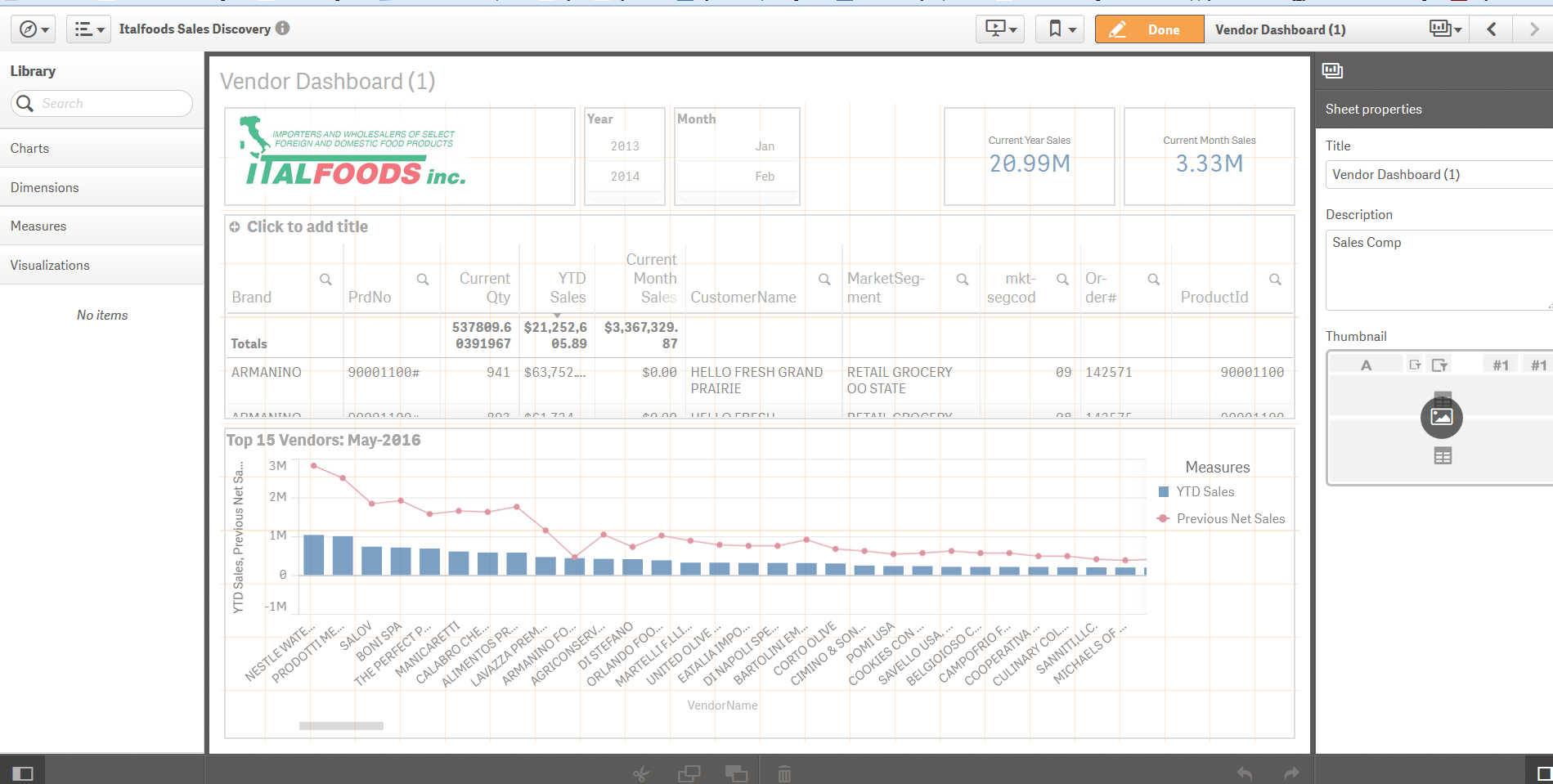
Task: Search within the Brand column
Action: point(325,280)
